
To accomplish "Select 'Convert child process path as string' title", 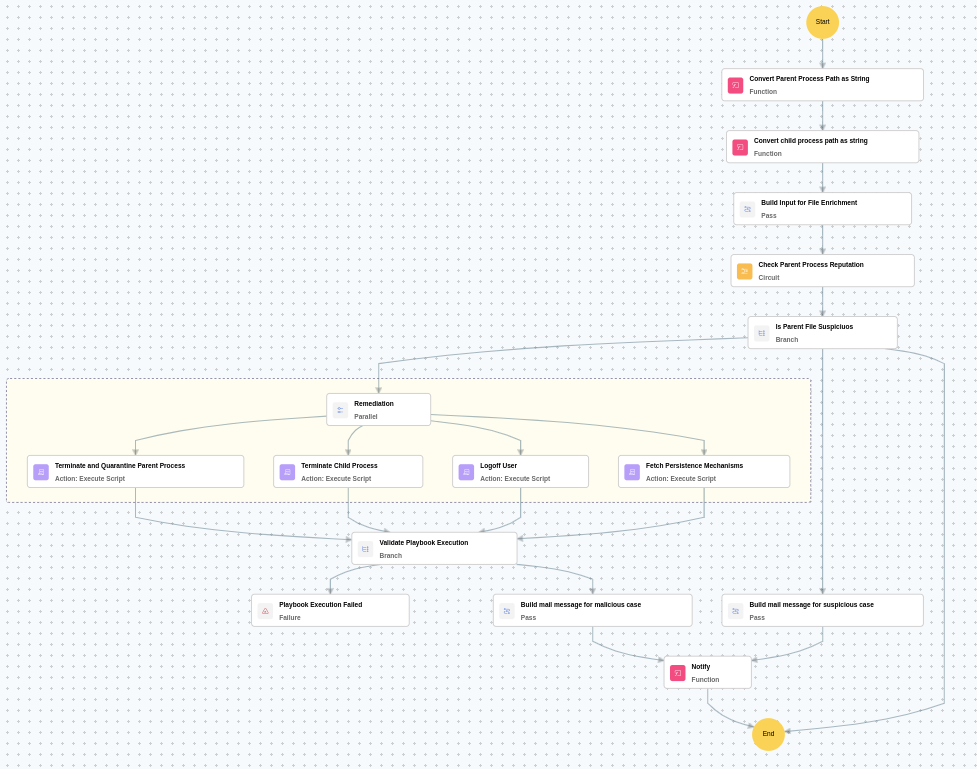I will coord(810,141).
